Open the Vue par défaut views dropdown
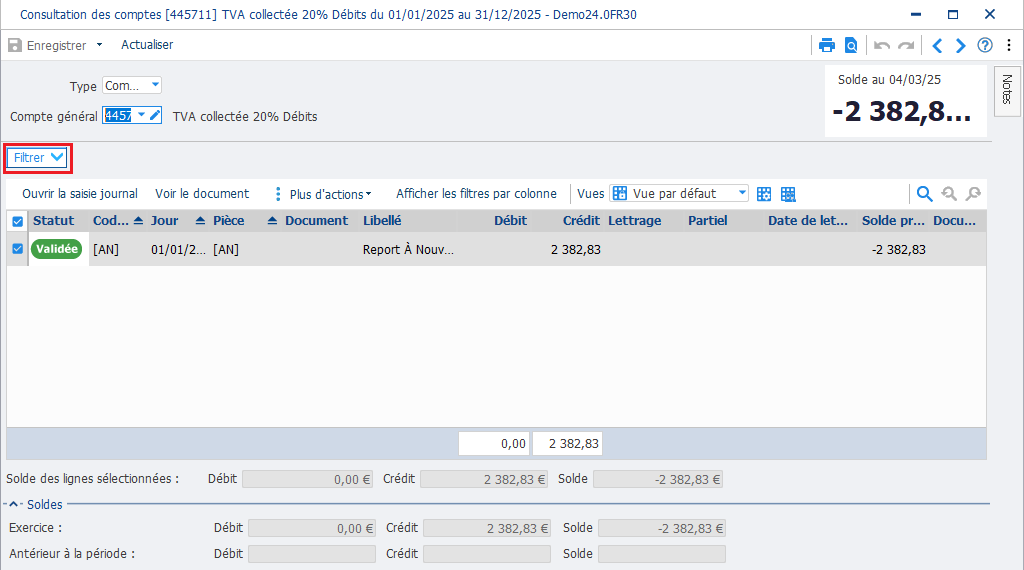 (x=741, y=194)
